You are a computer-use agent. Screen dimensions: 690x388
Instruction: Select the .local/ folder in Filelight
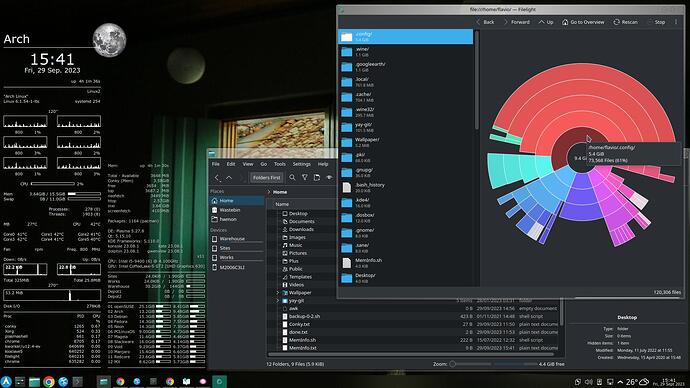click(x=405, y=82)
